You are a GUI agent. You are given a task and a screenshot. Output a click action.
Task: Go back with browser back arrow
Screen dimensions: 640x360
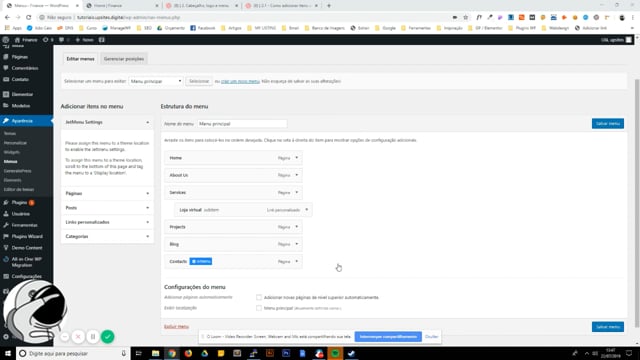pos(7,17)
